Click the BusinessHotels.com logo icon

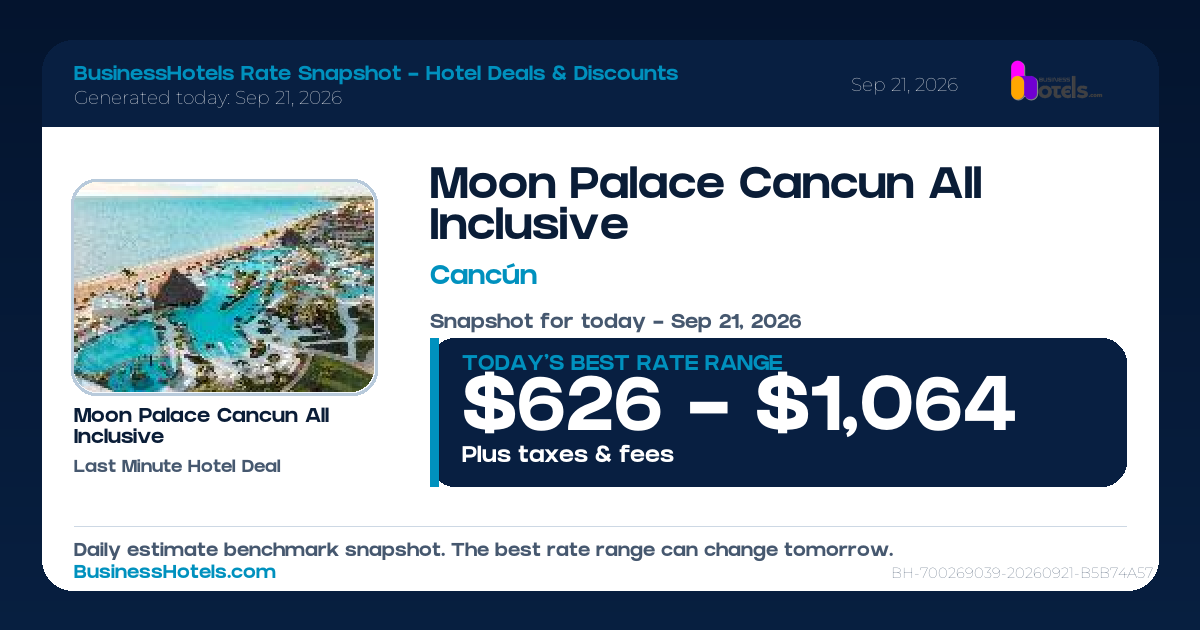click(x=1056, y=81)
